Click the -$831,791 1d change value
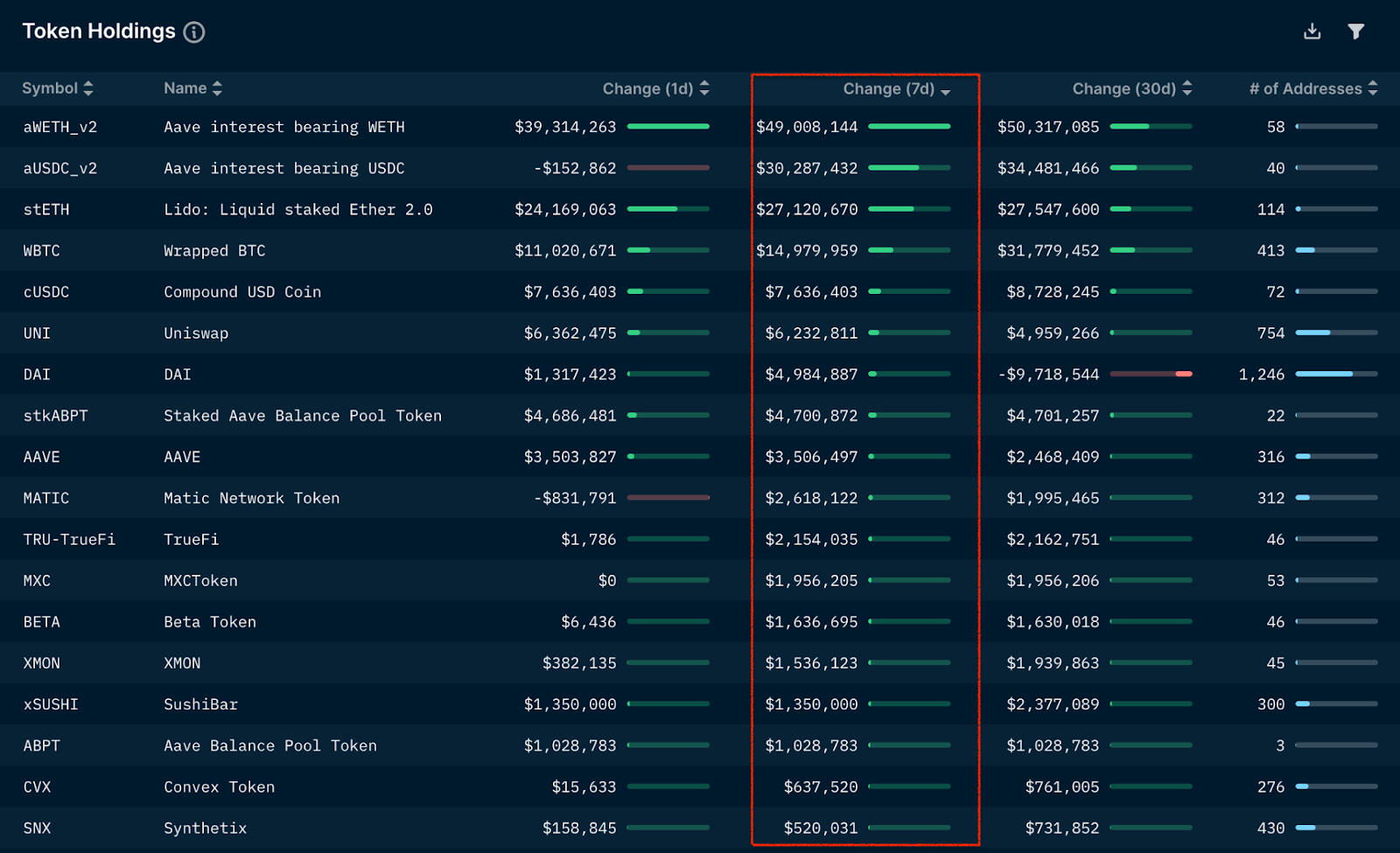 [575, 498]
